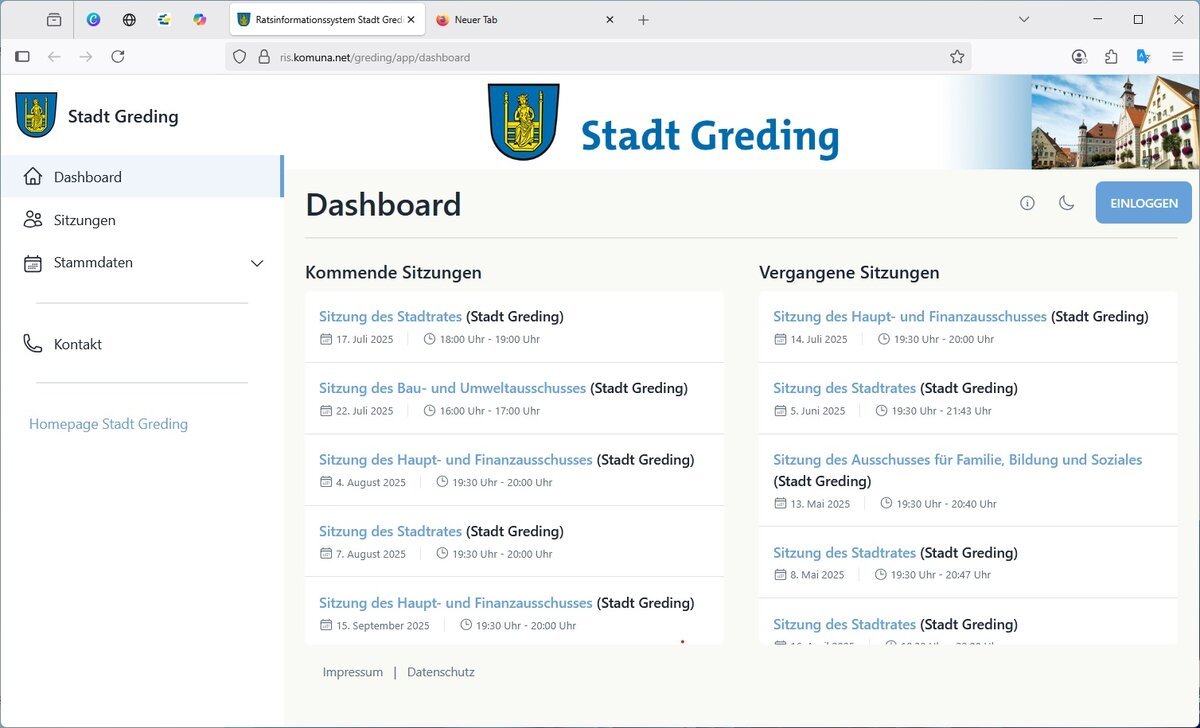1200x728 pixels.
Task: Click the Stammdaten calendar icon in the sidebar
Action: 33,263
